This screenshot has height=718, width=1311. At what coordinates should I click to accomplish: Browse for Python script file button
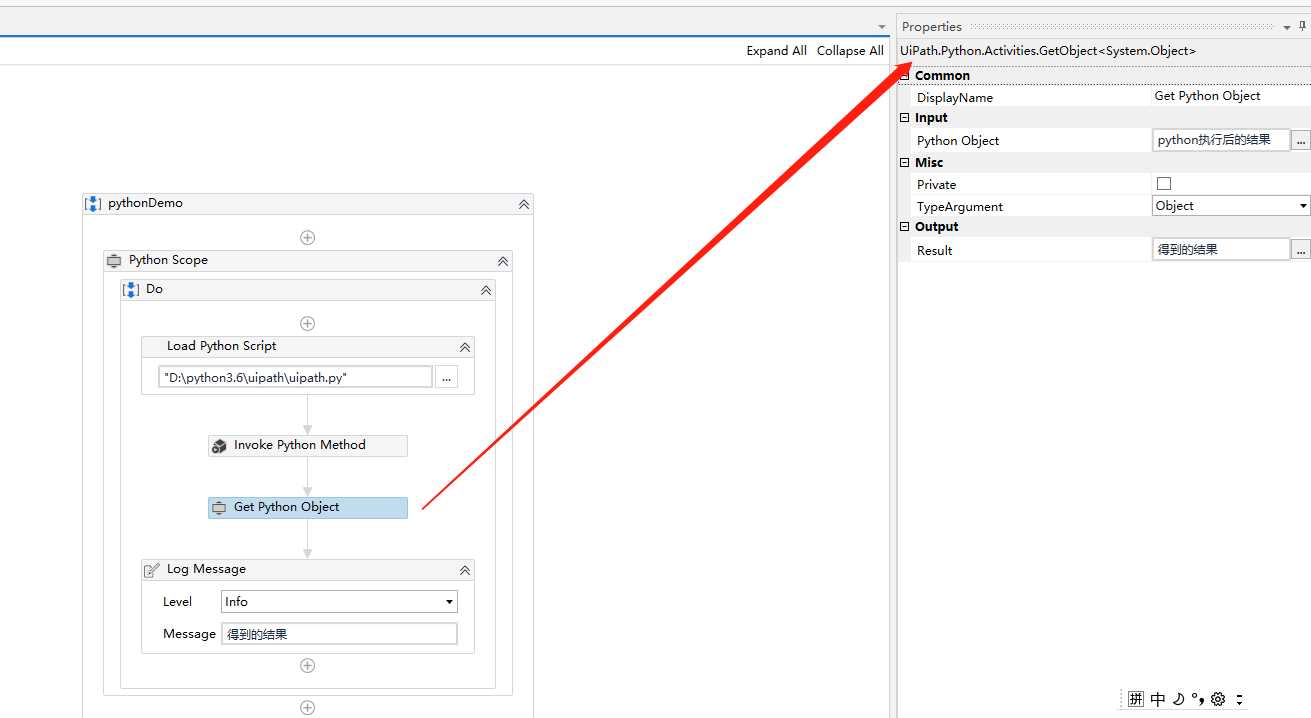(x=446, y=377)
